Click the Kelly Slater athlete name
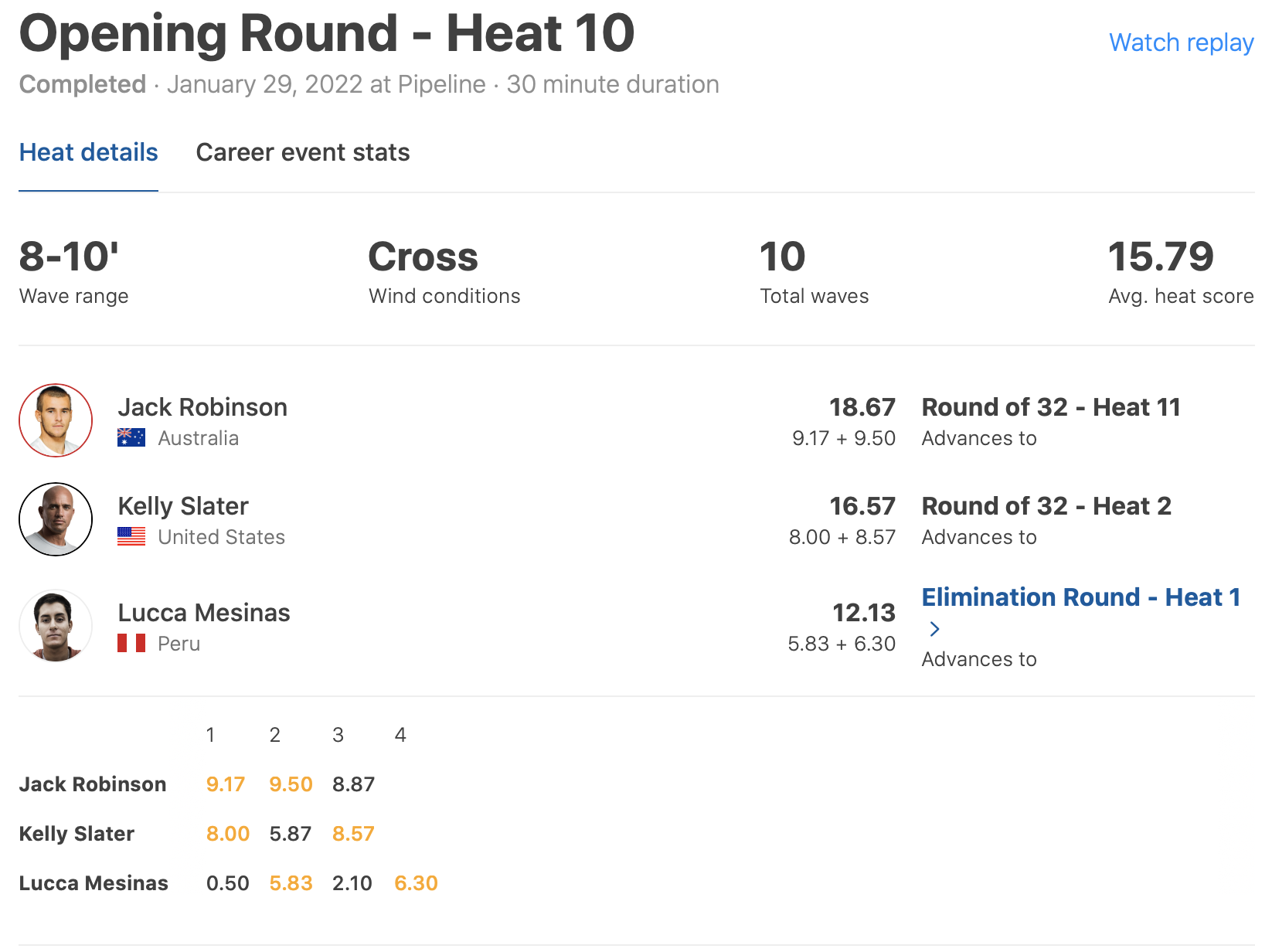This screenshot has width=1272, height=952. [x=183, y=506]
